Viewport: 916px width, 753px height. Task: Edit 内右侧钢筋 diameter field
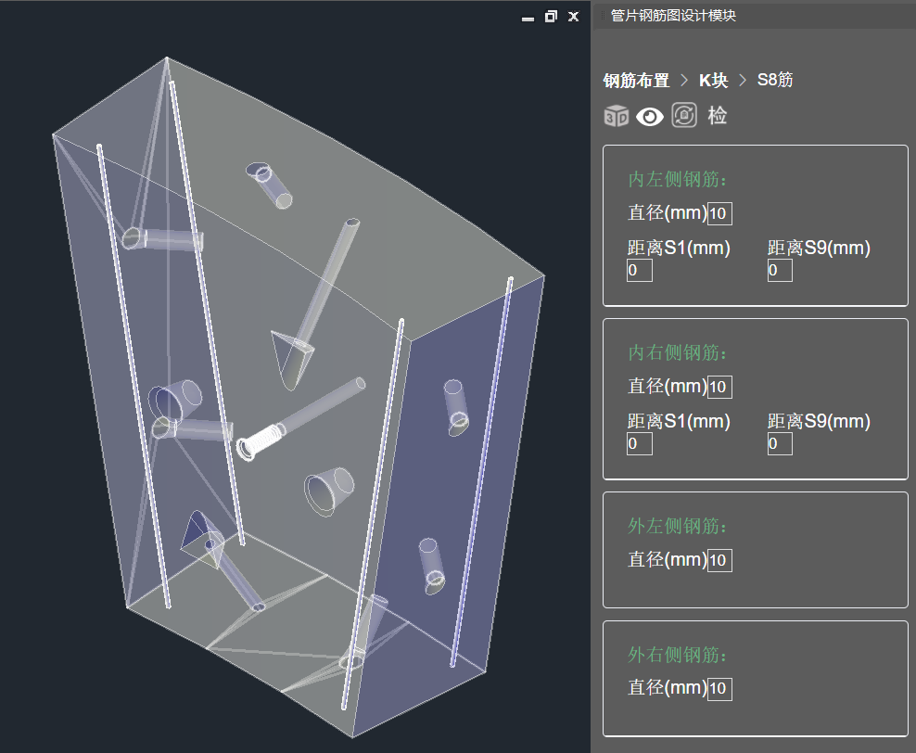pos(720,387)
